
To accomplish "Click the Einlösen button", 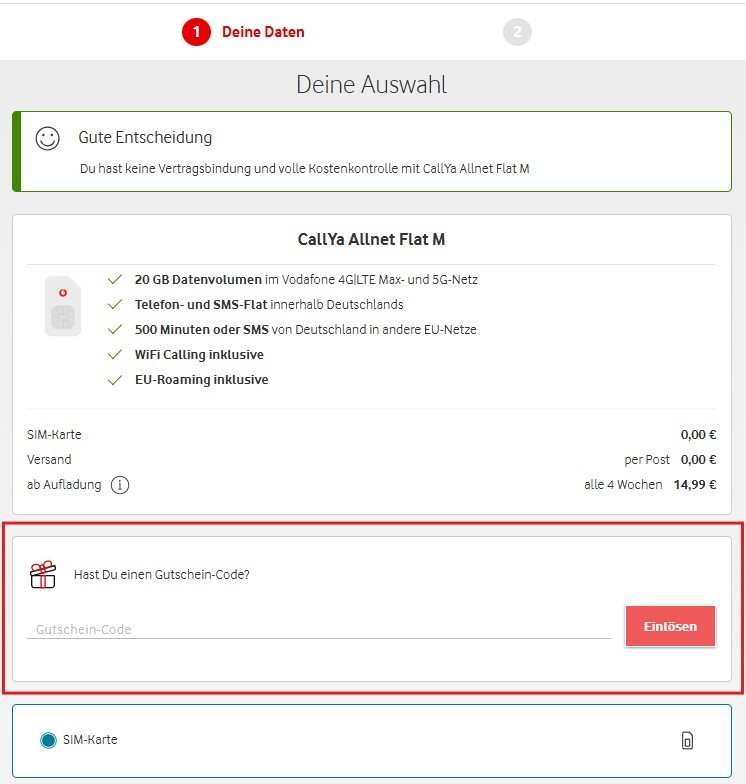I will 670,626.
